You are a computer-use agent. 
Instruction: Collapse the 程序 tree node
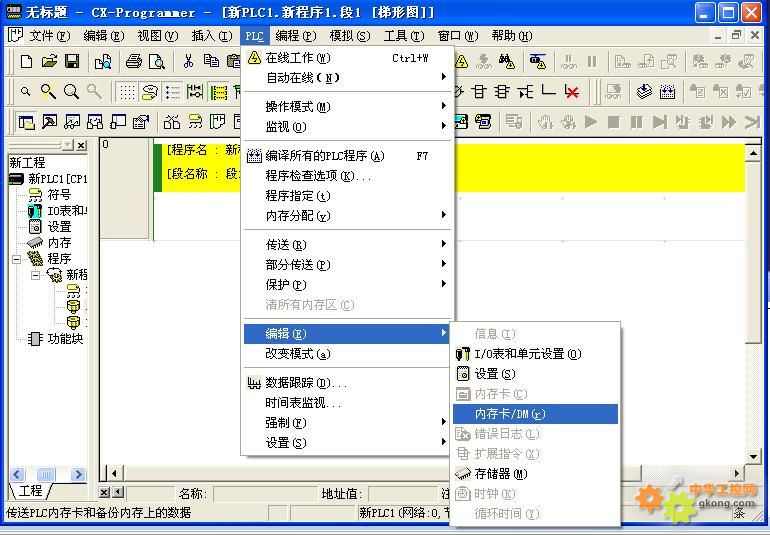16,259
